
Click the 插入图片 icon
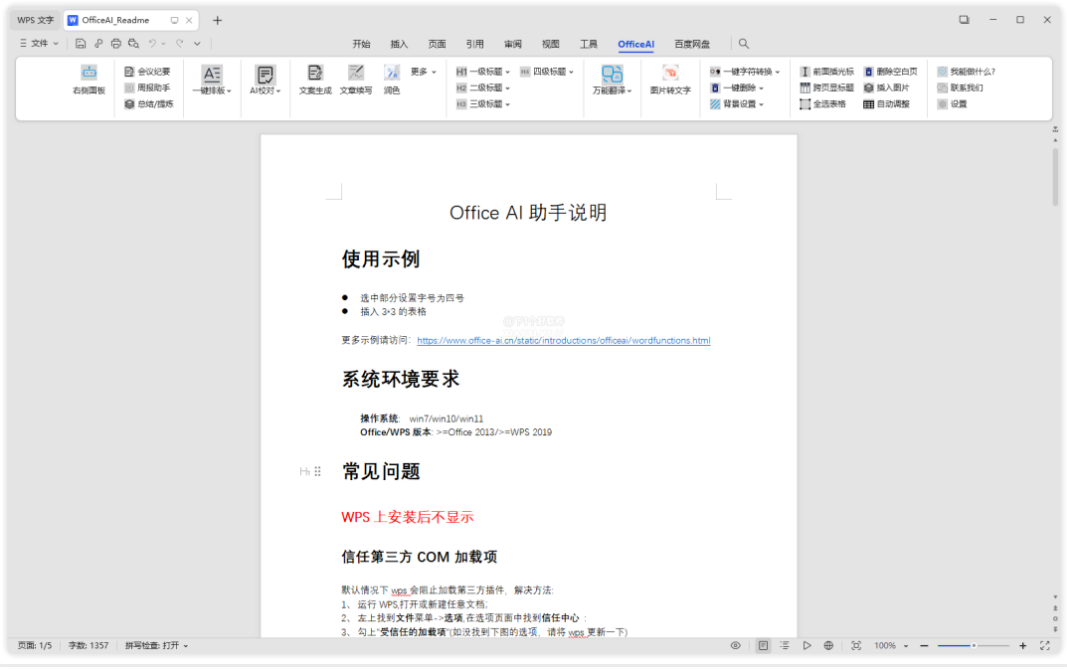[868, 88]
